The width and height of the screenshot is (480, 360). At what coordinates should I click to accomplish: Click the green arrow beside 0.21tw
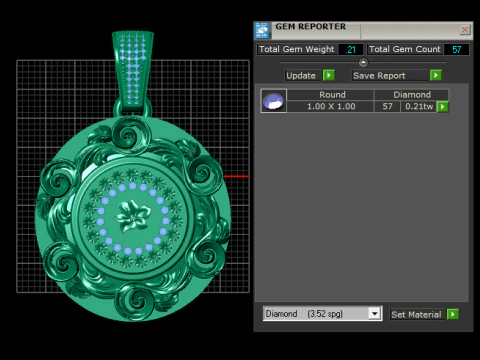point(442,107)
